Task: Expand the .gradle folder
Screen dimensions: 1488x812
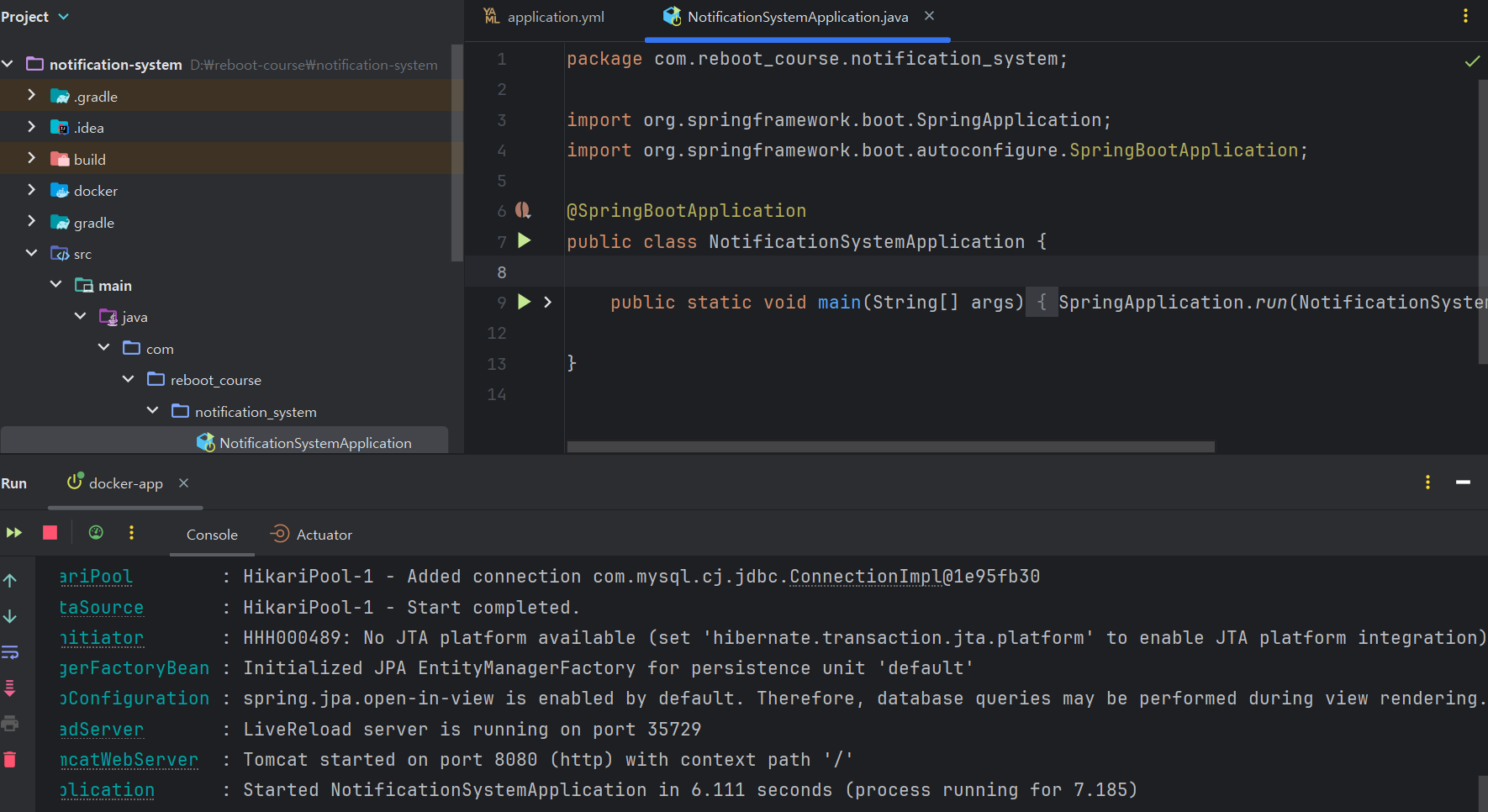Action: pyautogui.click(x=31, y=95)
